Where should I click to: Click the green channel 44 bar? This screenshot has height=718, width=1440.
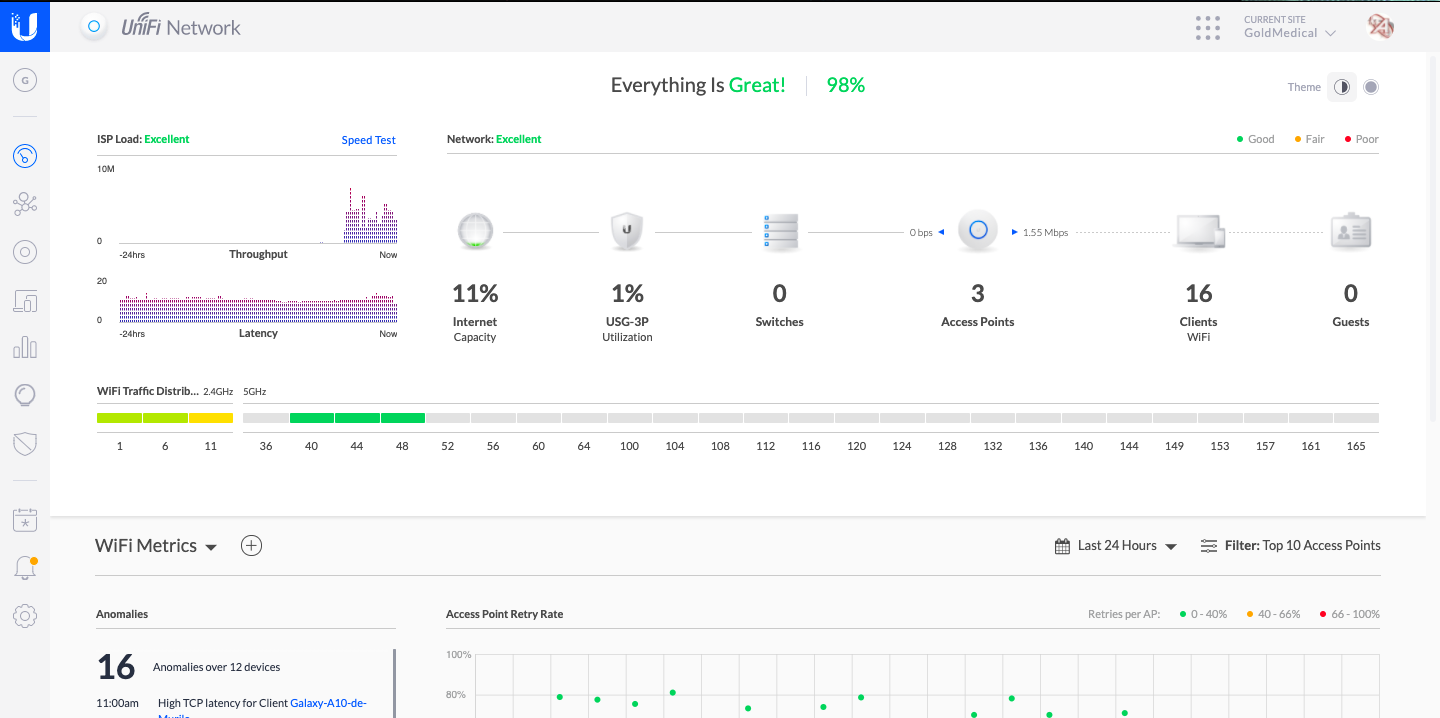pos(357,418)
